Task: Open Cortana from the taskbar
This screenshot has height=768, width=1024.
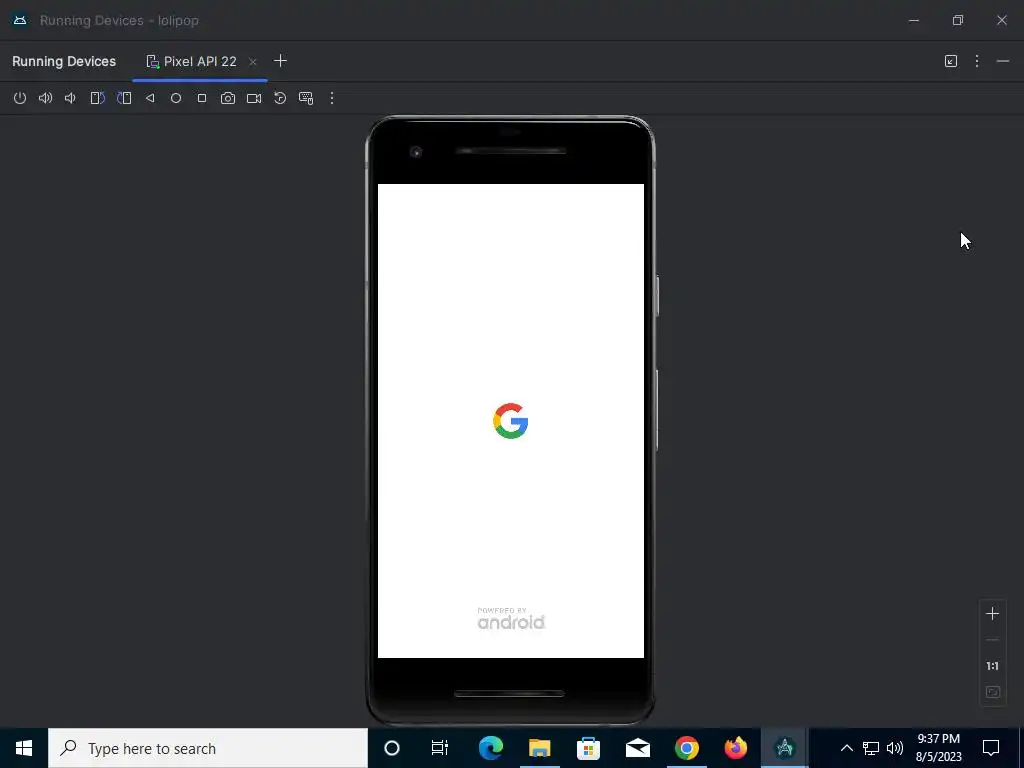Action: [x=392, y=748]
